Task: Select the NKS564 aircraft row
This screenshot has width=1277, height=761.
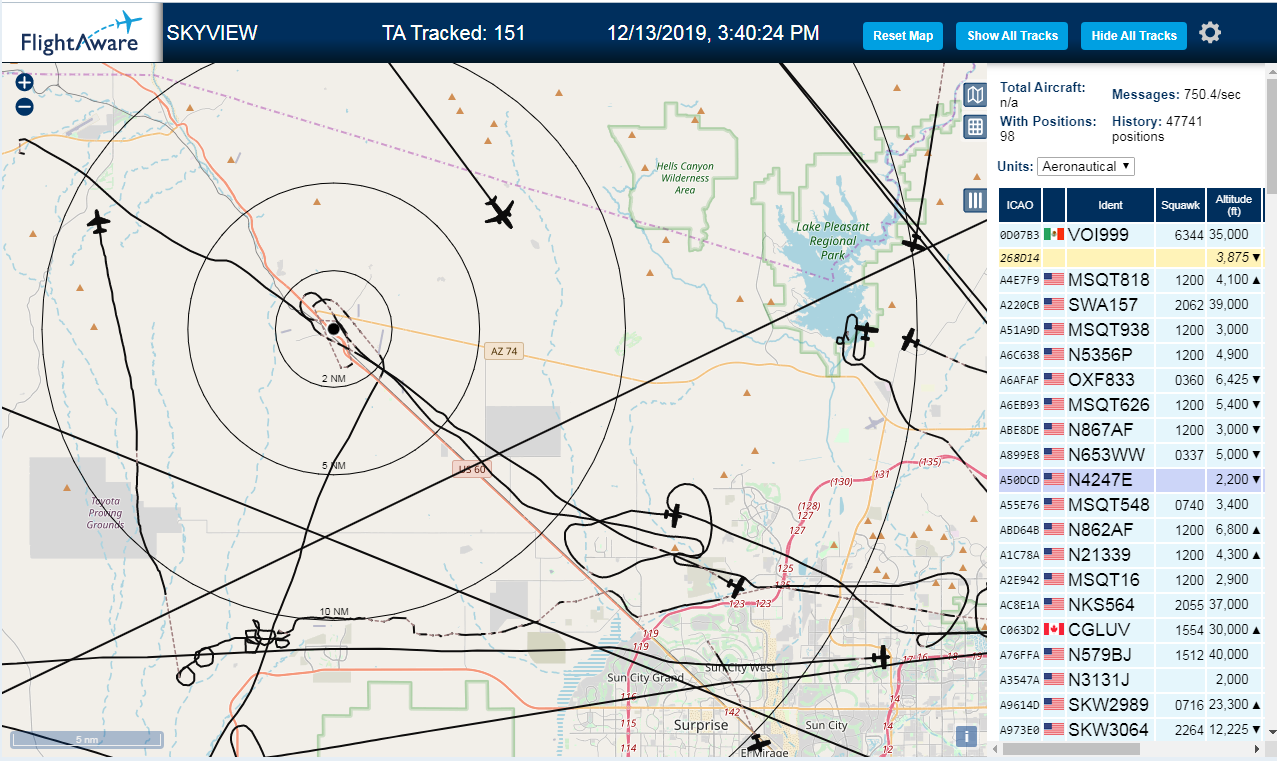Action: tap(1131, 605)
